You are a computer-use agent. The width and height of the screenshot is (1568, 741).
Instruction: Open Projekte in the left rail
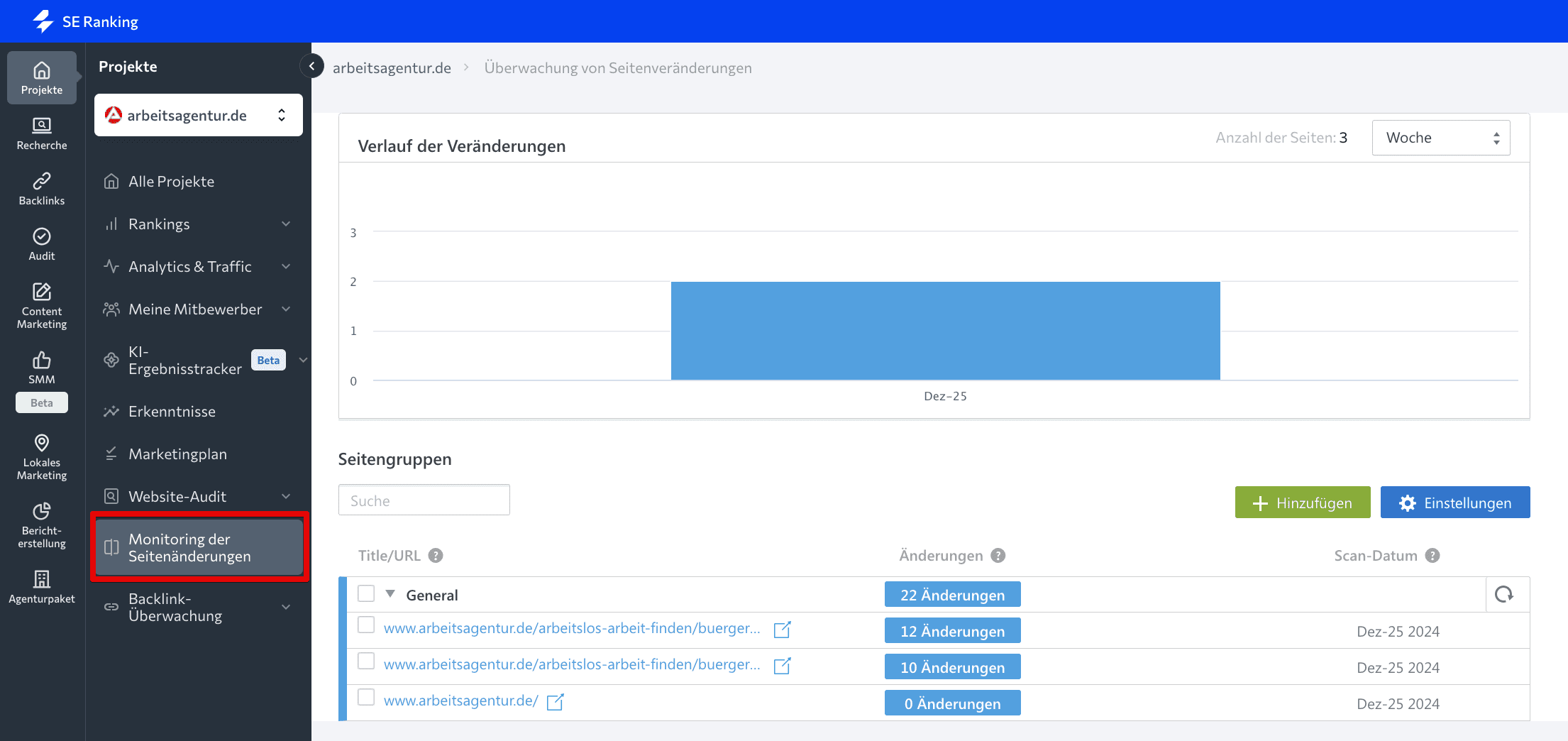pyautogui.click(x=42, y=77)
